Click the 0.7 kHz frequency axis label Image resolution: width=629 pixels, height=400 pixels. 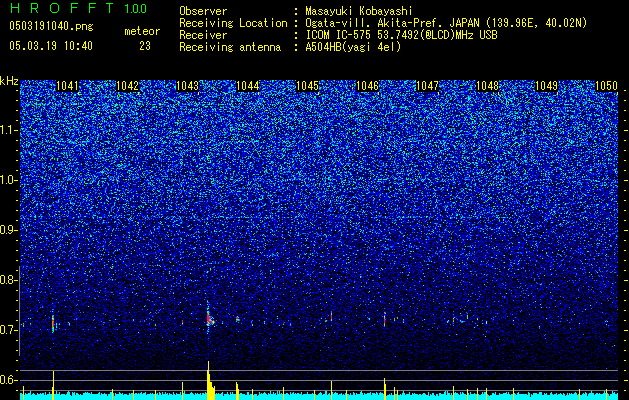pyautogui.click(x=7, y=330)
